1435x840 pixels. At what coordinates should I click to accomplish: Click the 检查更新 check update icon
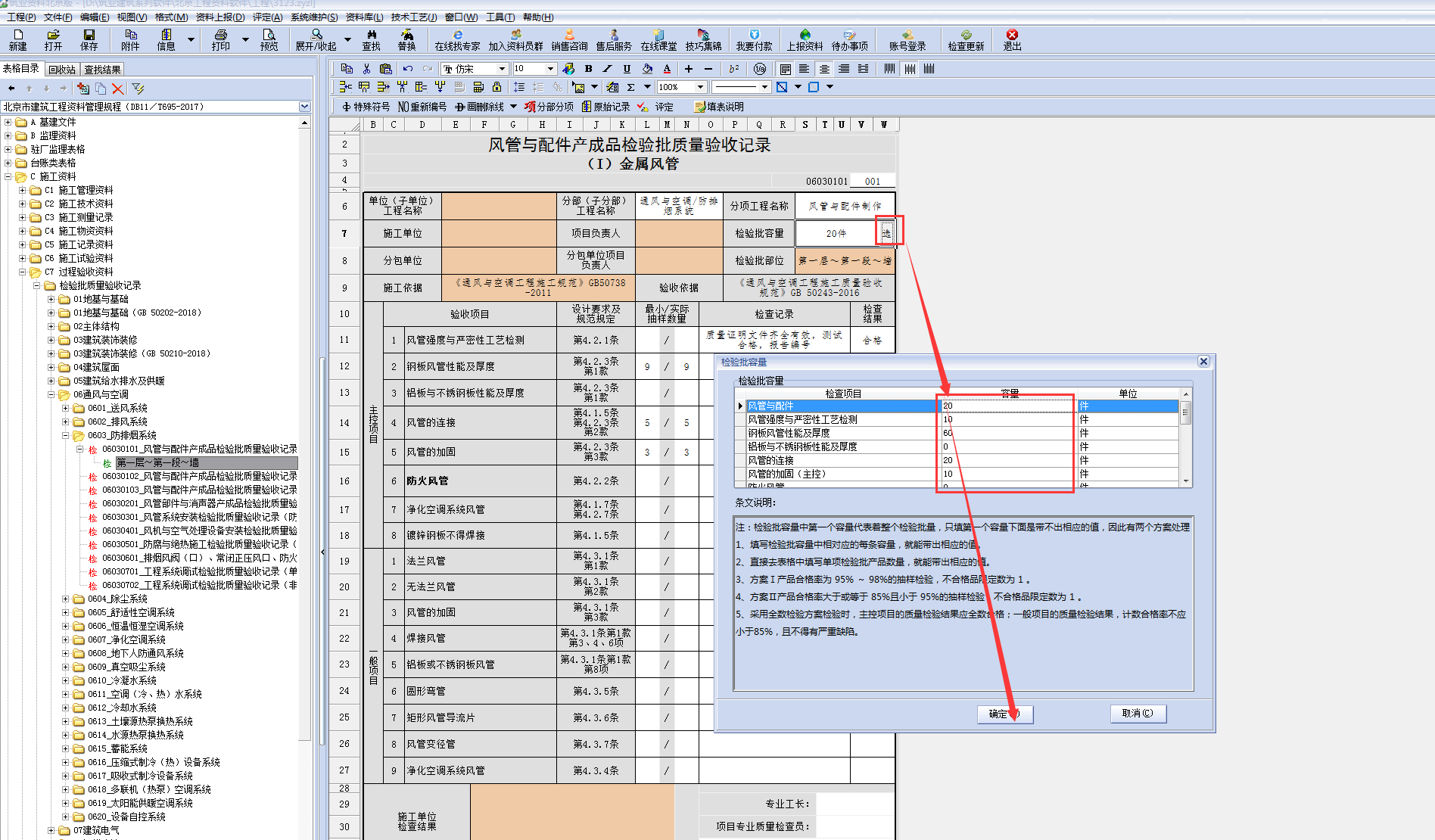(966, 39)
